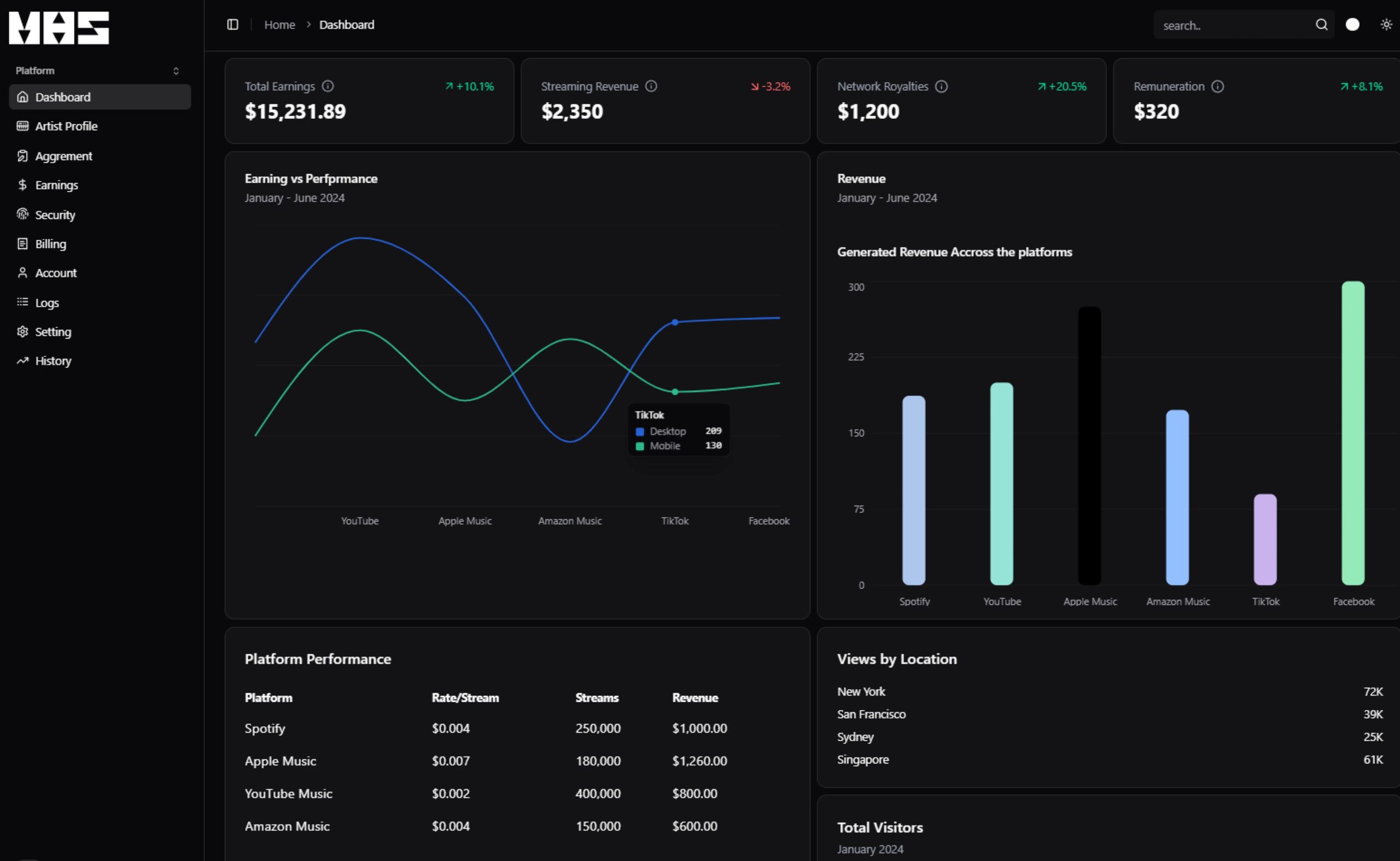Open the Total Earnings info icon

[x=328, y=86]
